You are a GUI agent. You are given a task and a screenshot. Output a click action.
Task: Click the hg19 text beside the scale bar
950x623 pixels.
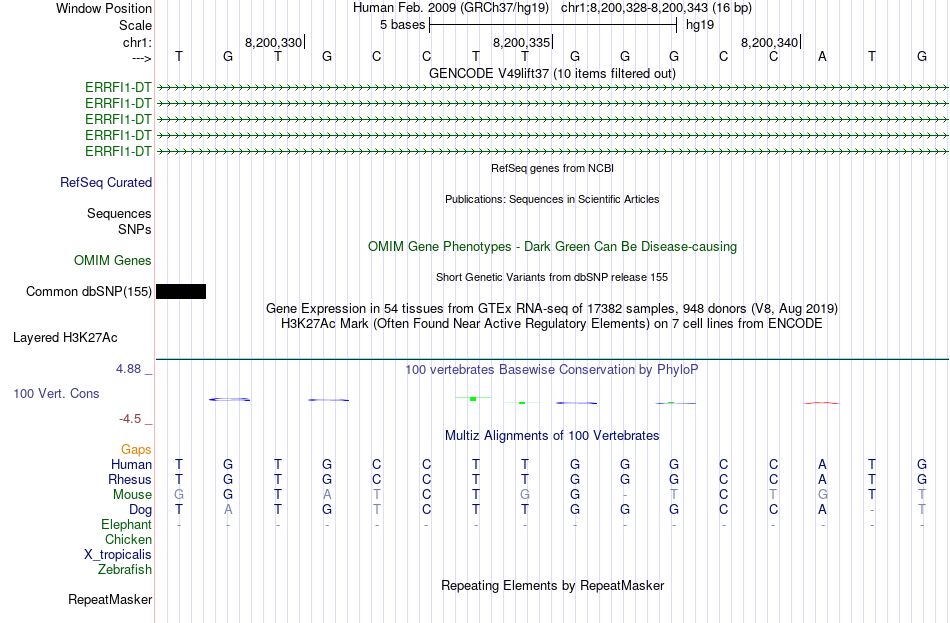coord(700,25)
